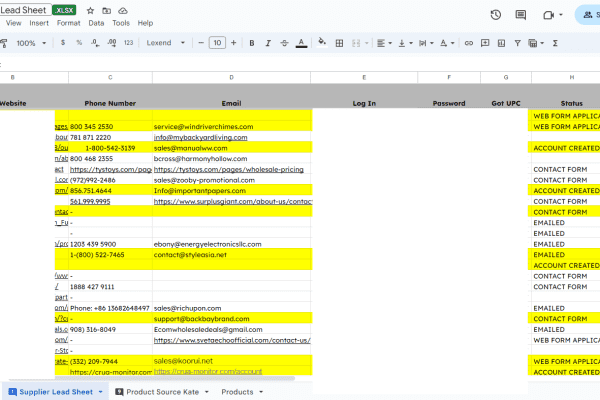
Task: Click the XLSX file badge
Action: coord(64,10)
